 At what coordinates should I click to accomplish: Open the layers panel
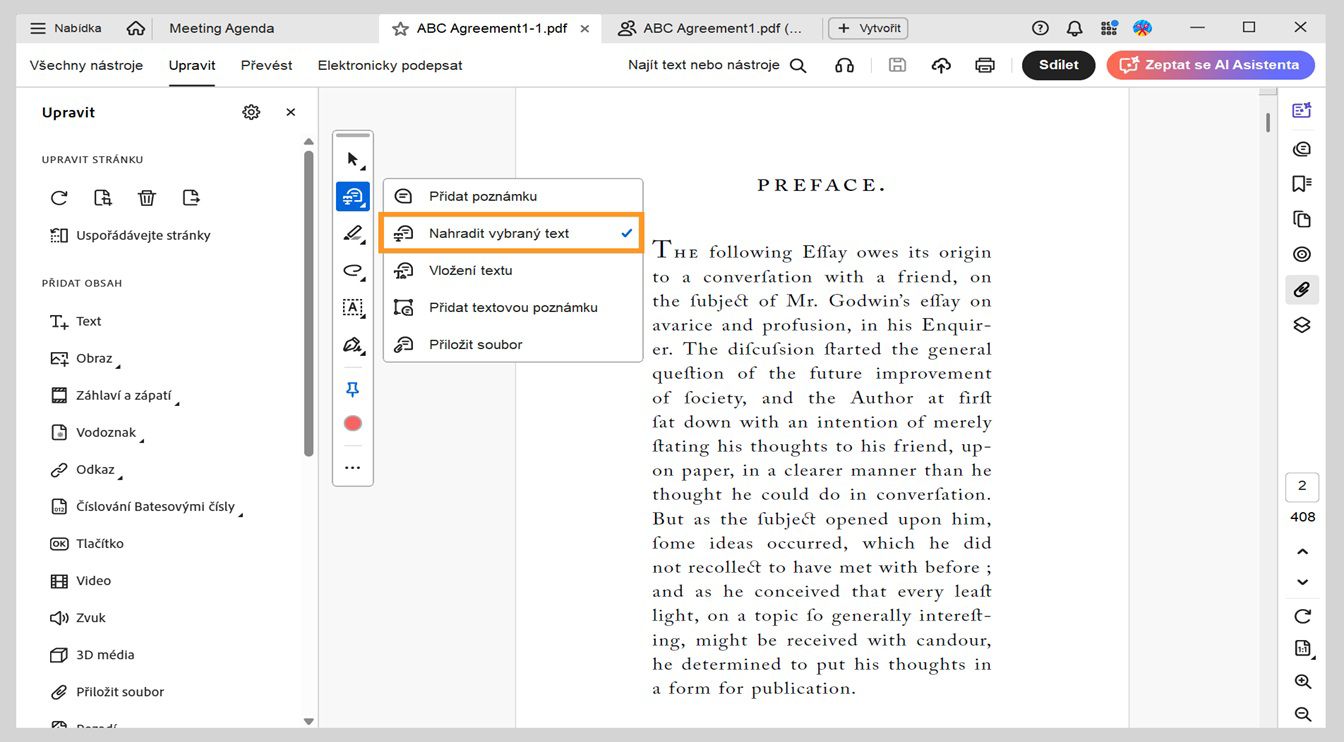pos(1301,324)
